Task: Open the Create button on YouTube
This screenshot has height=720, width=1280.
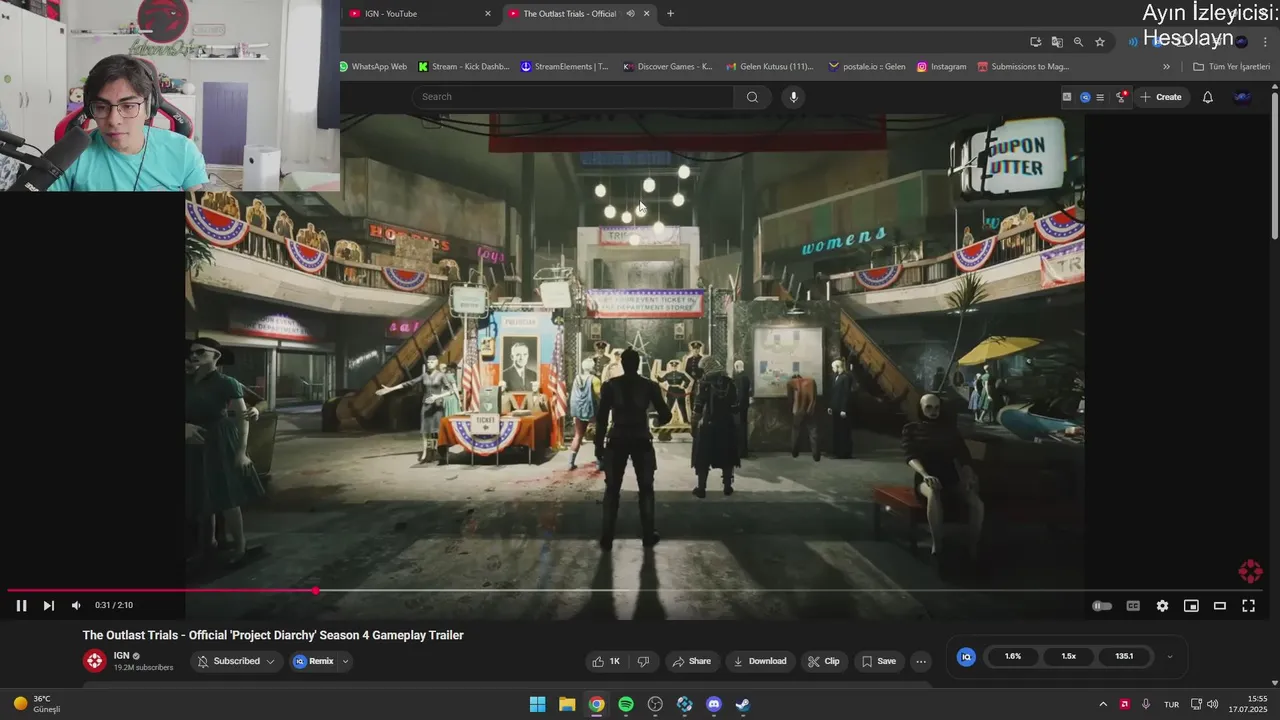Action: (1161, 97)
